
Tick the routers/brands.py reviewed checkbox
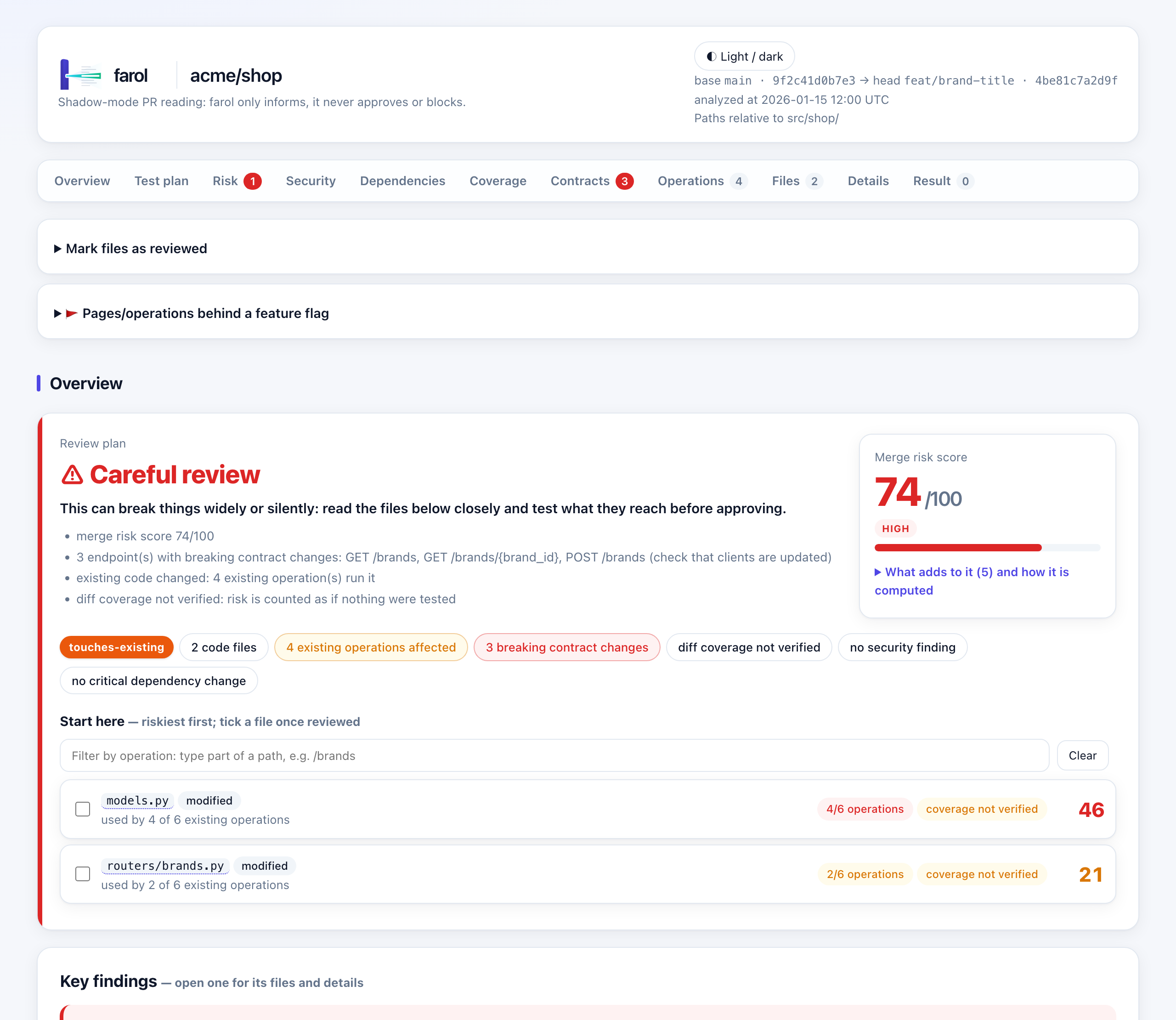coord(83,874)
